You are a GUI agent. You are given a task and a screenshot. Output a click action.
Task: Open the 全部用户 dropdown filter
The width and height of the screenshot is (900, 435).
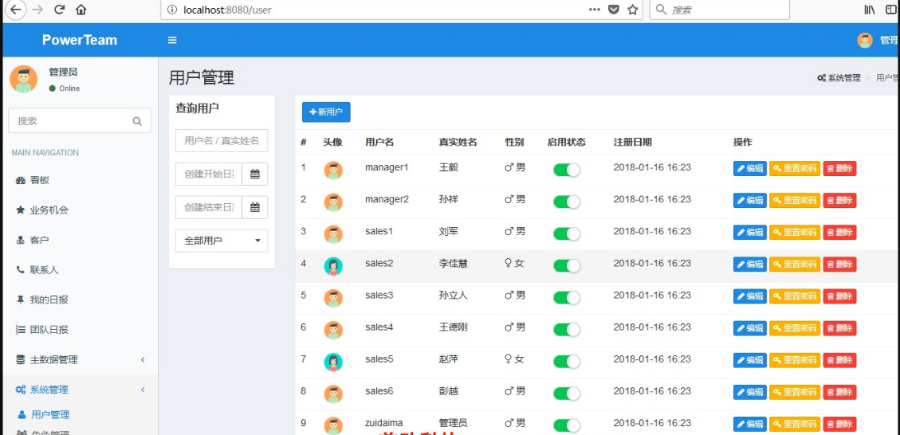pyautogui.click(x=222, y=240)
